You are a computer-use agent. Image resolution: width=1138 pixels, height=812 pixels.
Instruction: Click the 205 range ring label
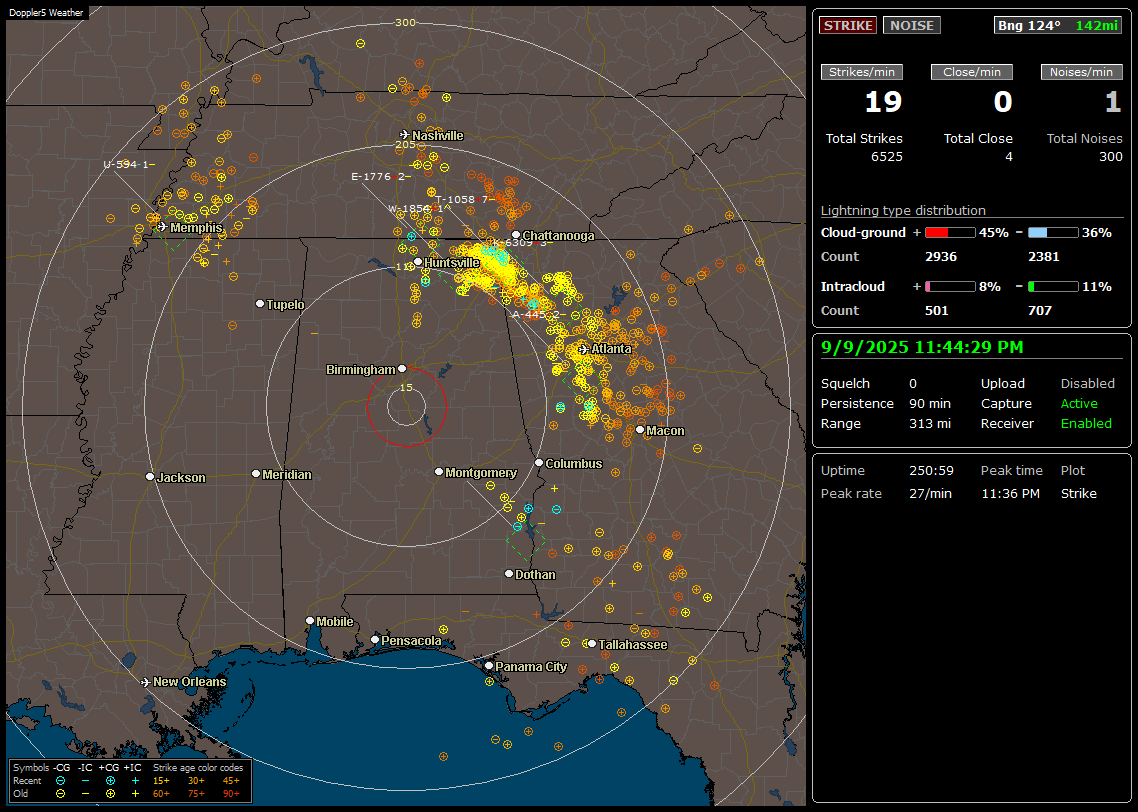[x=405, y=144]
